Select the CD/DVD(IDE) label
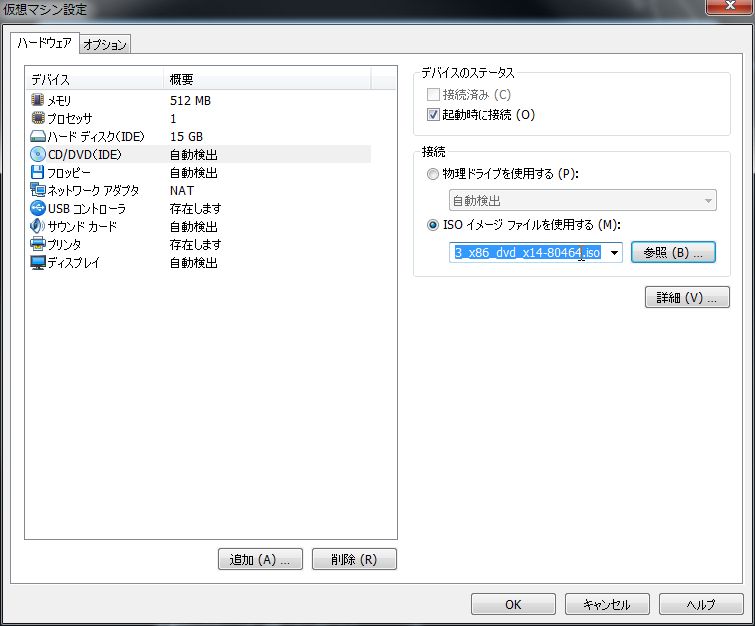 click(85, 155)
